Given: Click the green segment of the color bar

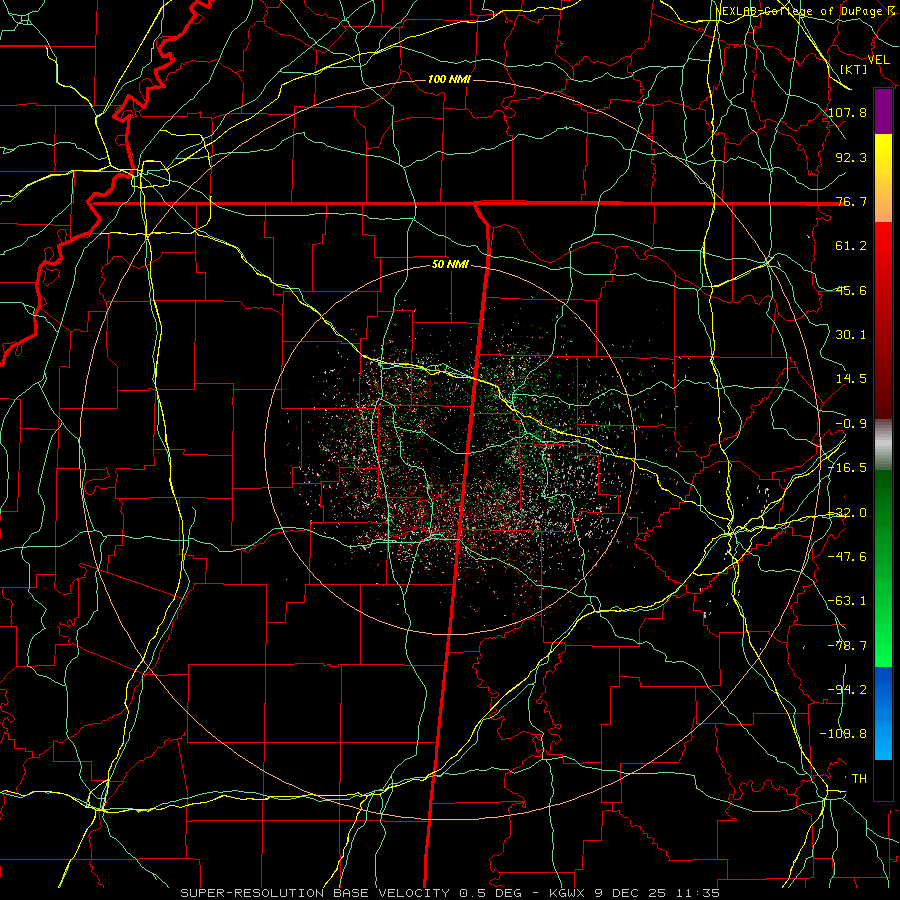Looking at the screenshot, I should 883,568.
